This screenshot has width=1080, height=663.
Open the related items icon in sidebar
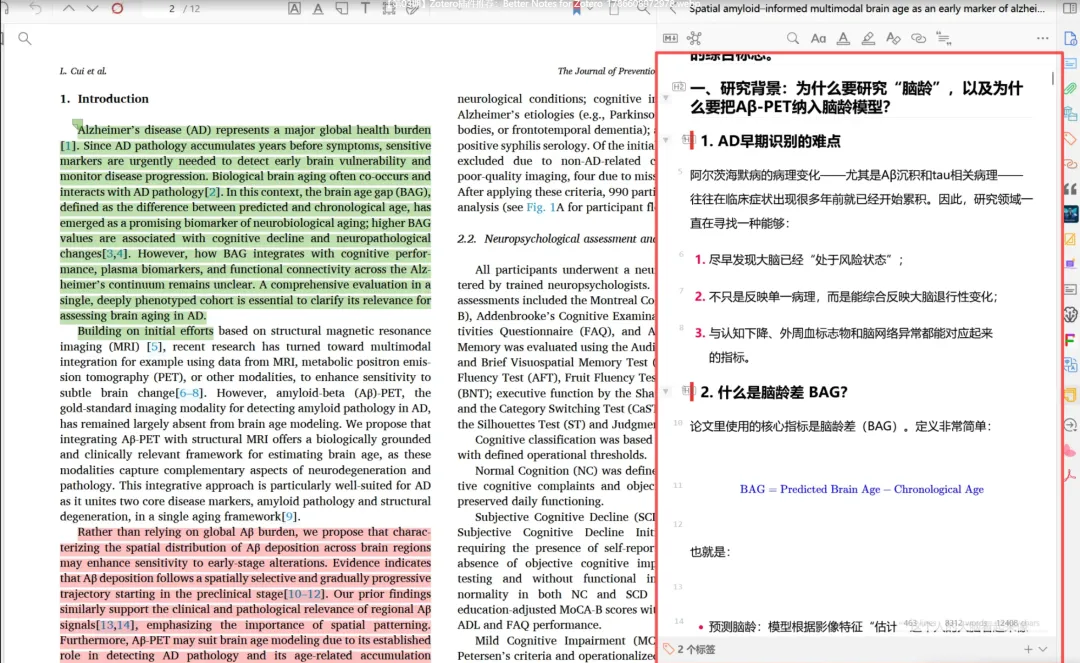(1070, 165)
